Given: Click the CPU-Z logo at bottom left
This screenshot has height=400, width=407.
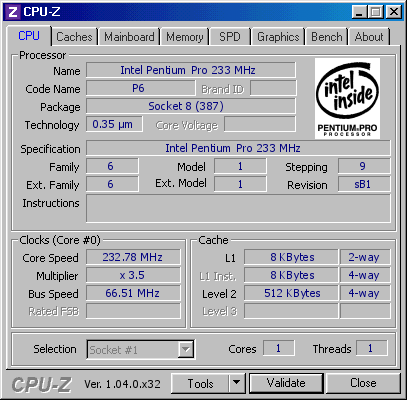Looking at the screenshot, I should click(x=41, y=384).
